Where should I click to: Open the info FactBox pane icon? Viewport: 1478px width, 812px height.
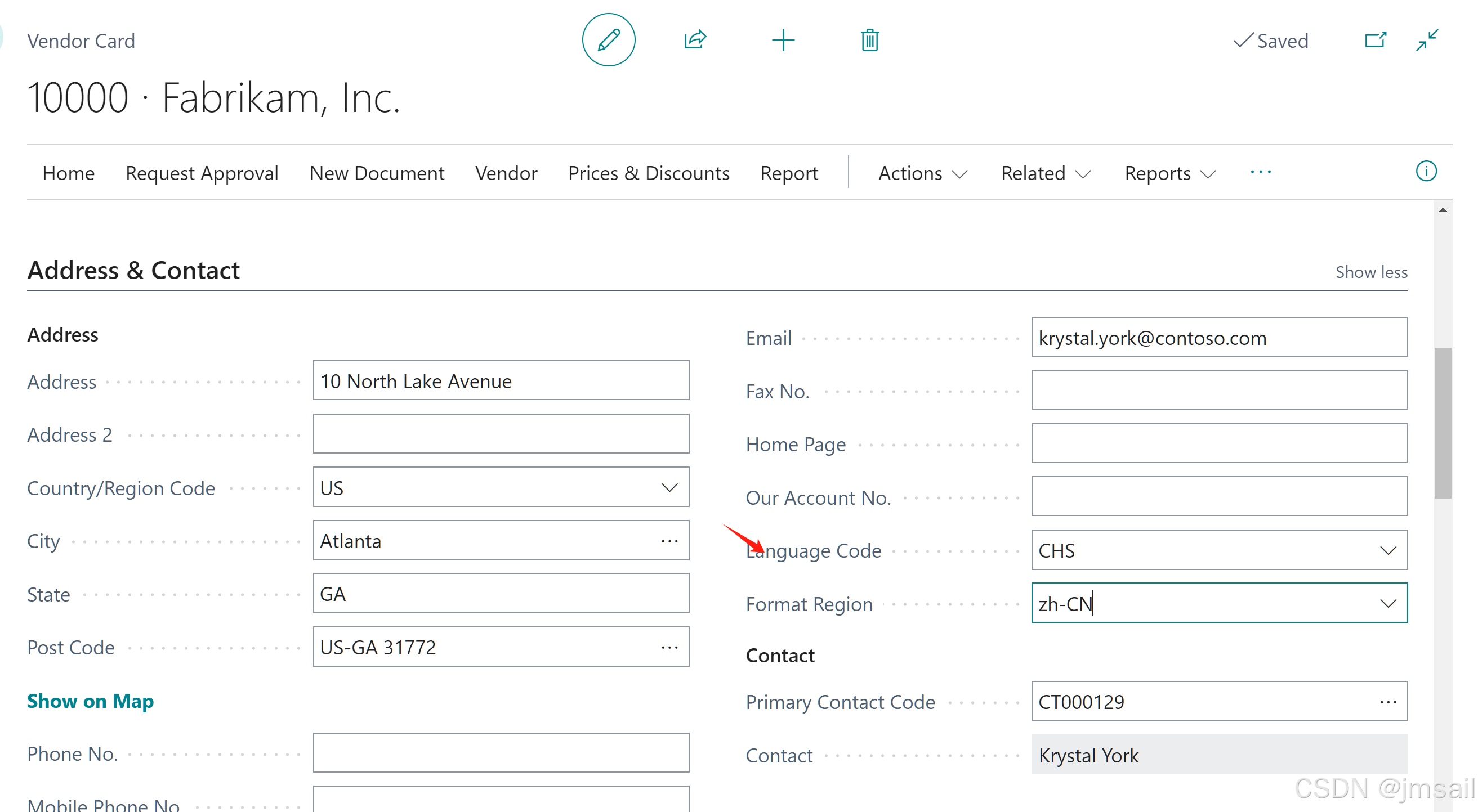click(1426, 171)
